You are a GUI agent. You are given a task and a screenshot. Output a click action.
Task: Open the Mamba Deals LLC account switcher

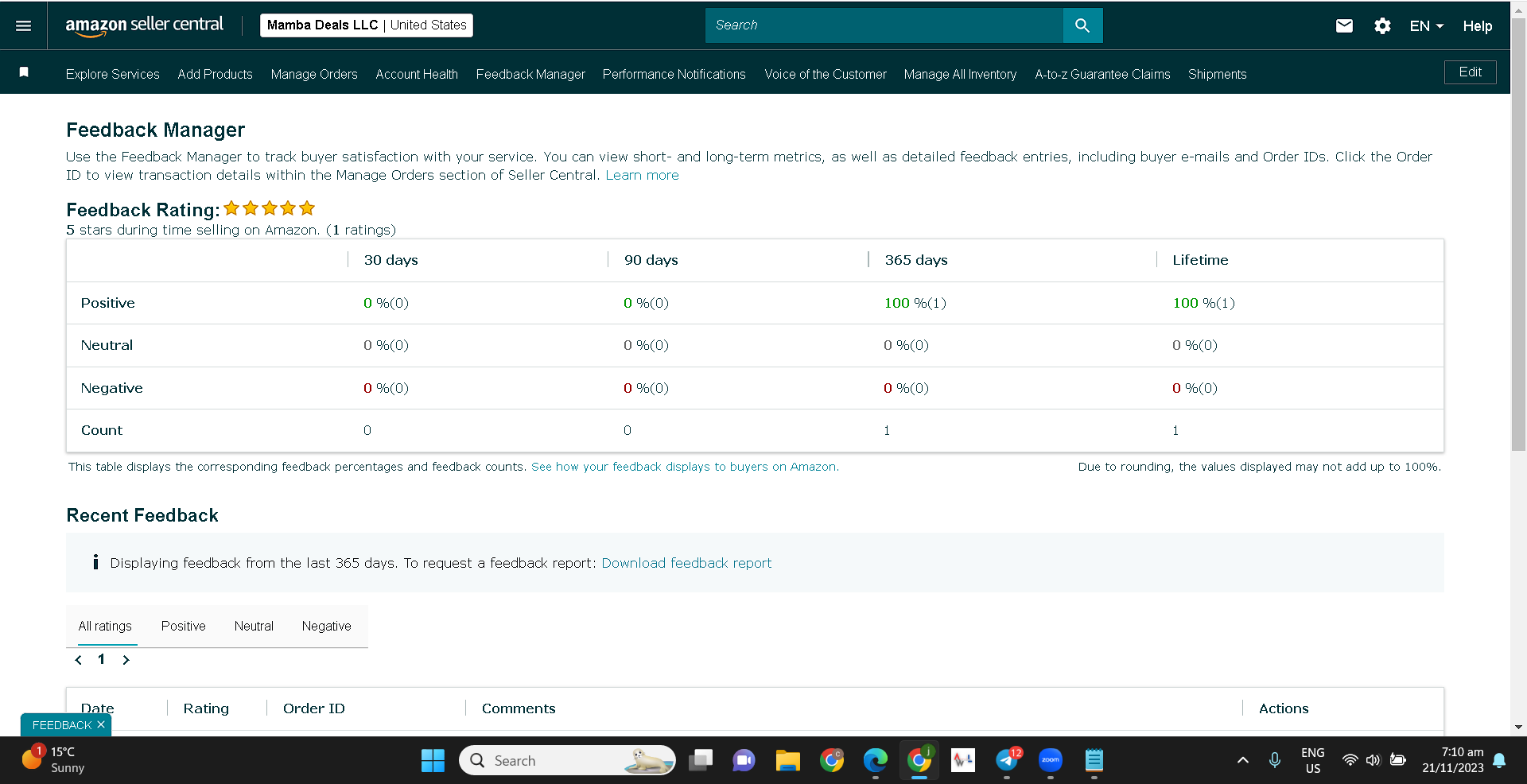[367, 25]
